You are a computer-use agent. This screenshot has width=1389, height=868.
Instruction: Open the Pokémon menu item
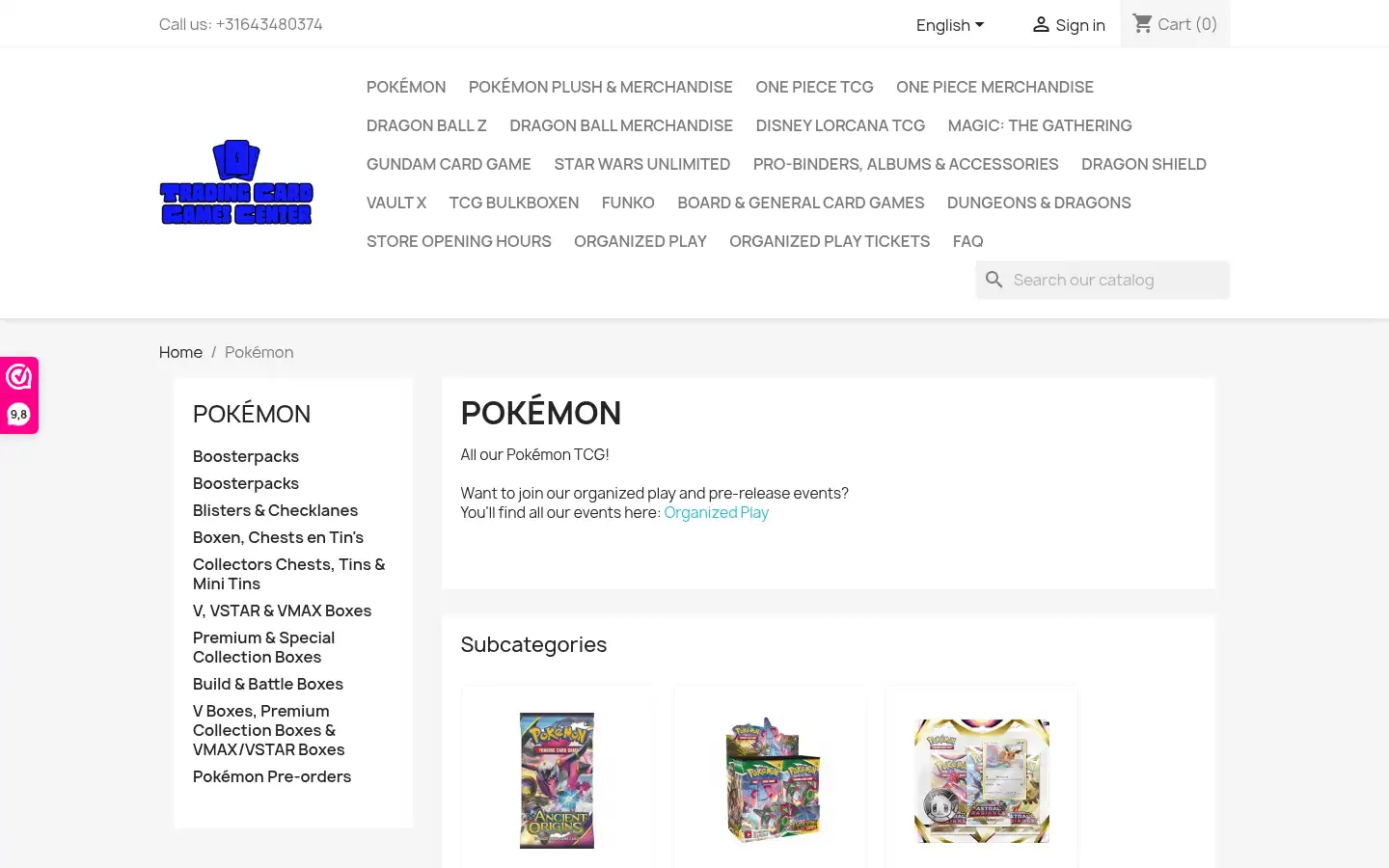pyautogui.click(x=406, y=87)
